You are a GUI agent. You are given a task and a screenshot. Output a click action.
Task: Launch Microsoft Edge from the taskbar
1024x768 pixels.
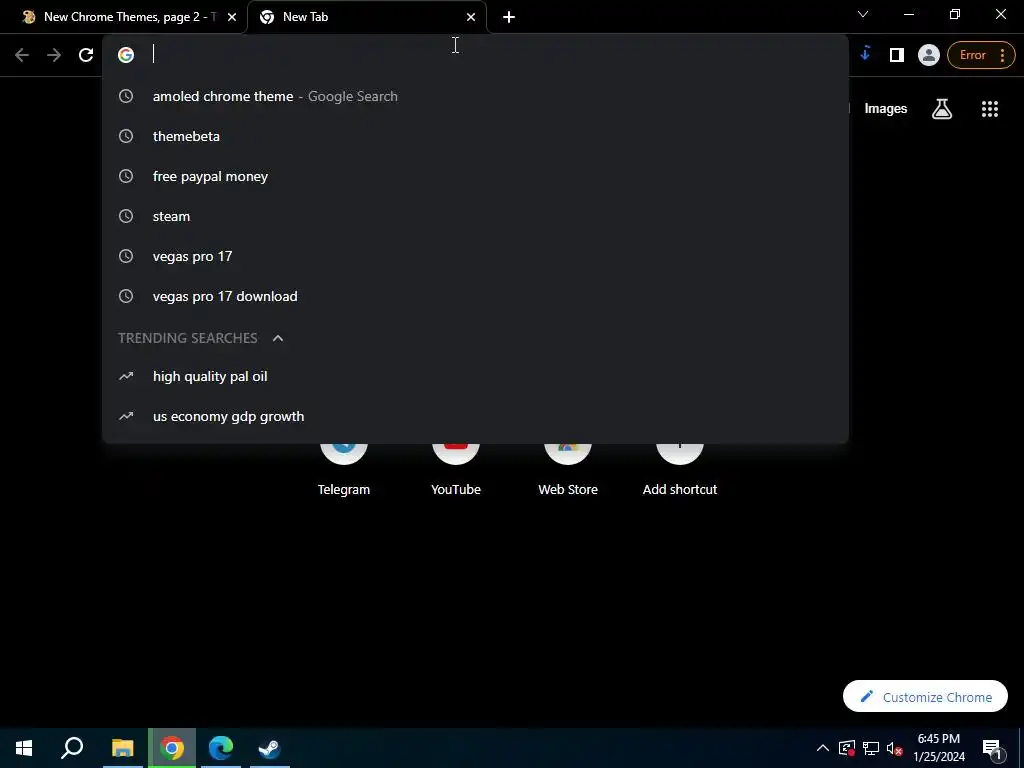click(221, 748)
